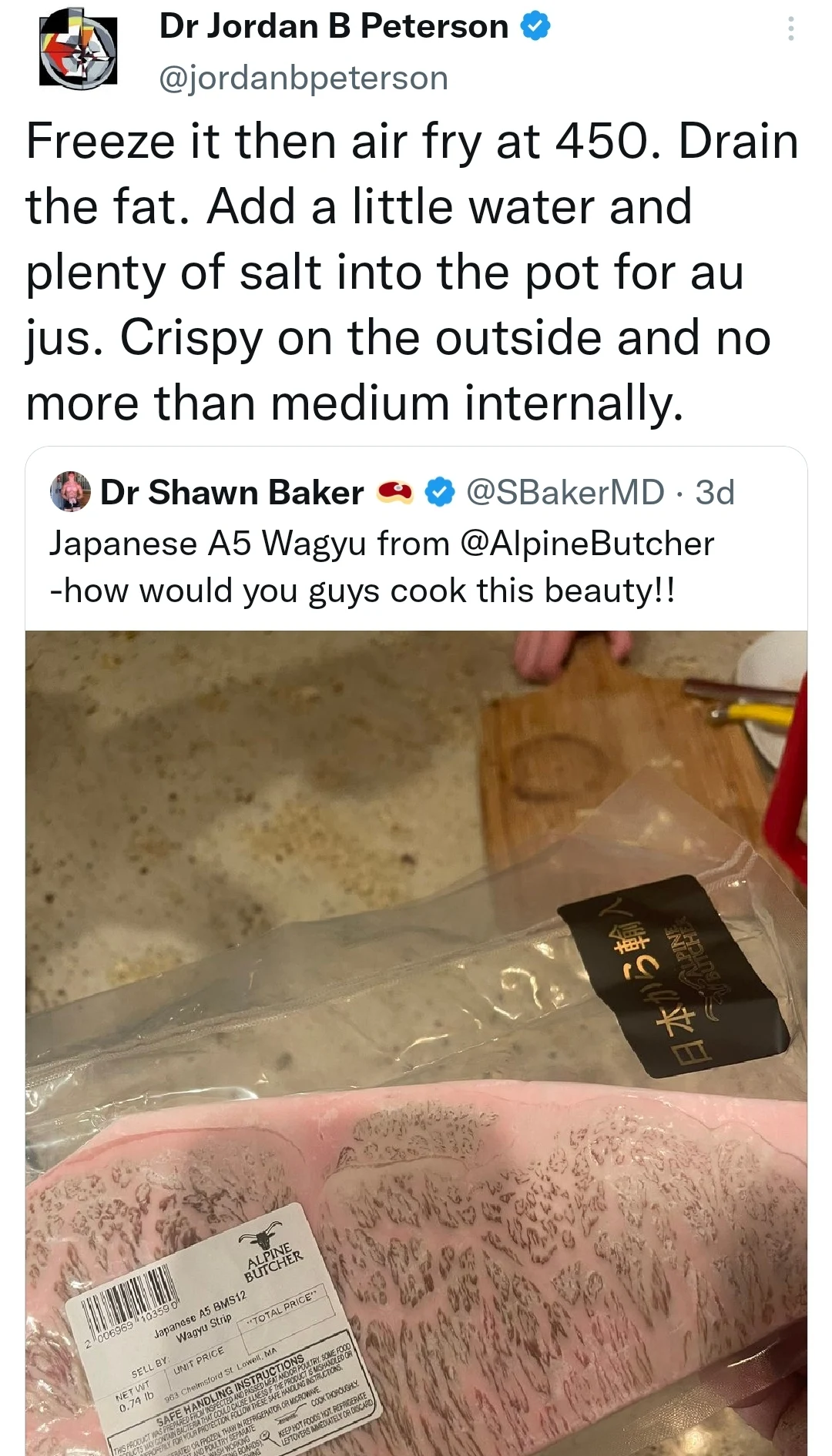Follow the @AlpineButcher mention link

(588, 544)
